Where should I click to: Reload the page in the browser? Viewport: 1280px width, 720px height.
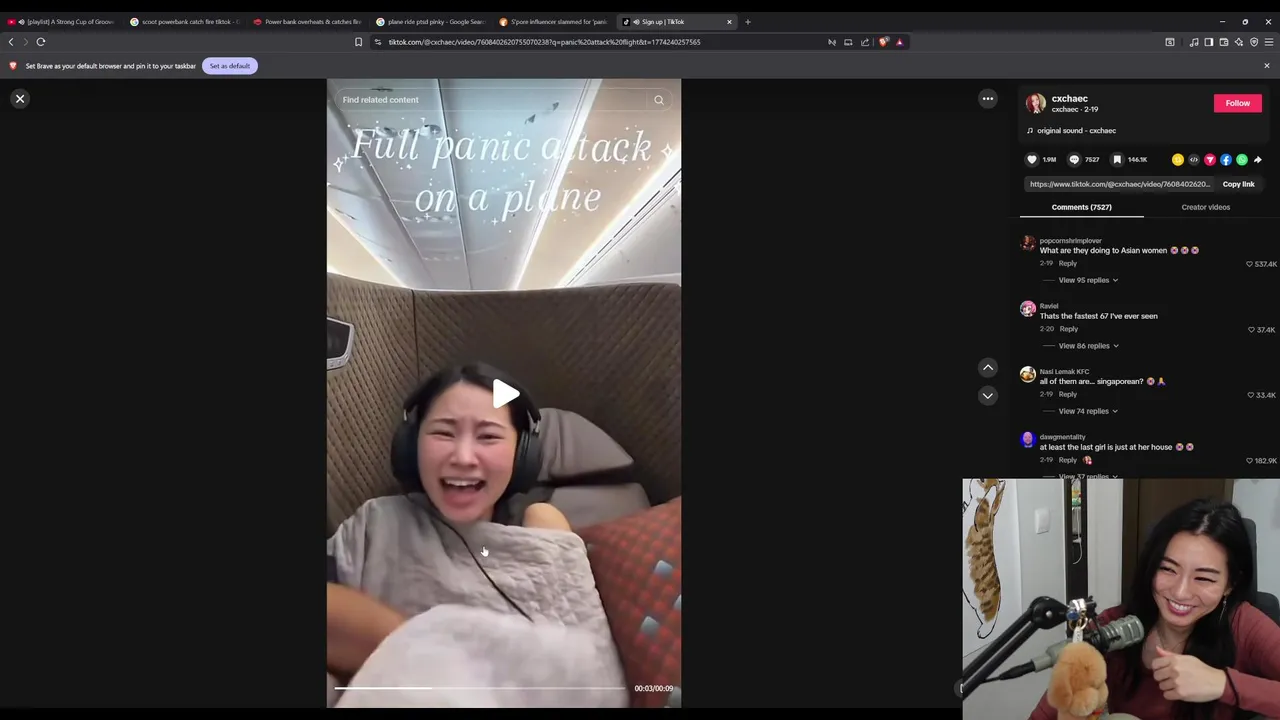[41, 42]
